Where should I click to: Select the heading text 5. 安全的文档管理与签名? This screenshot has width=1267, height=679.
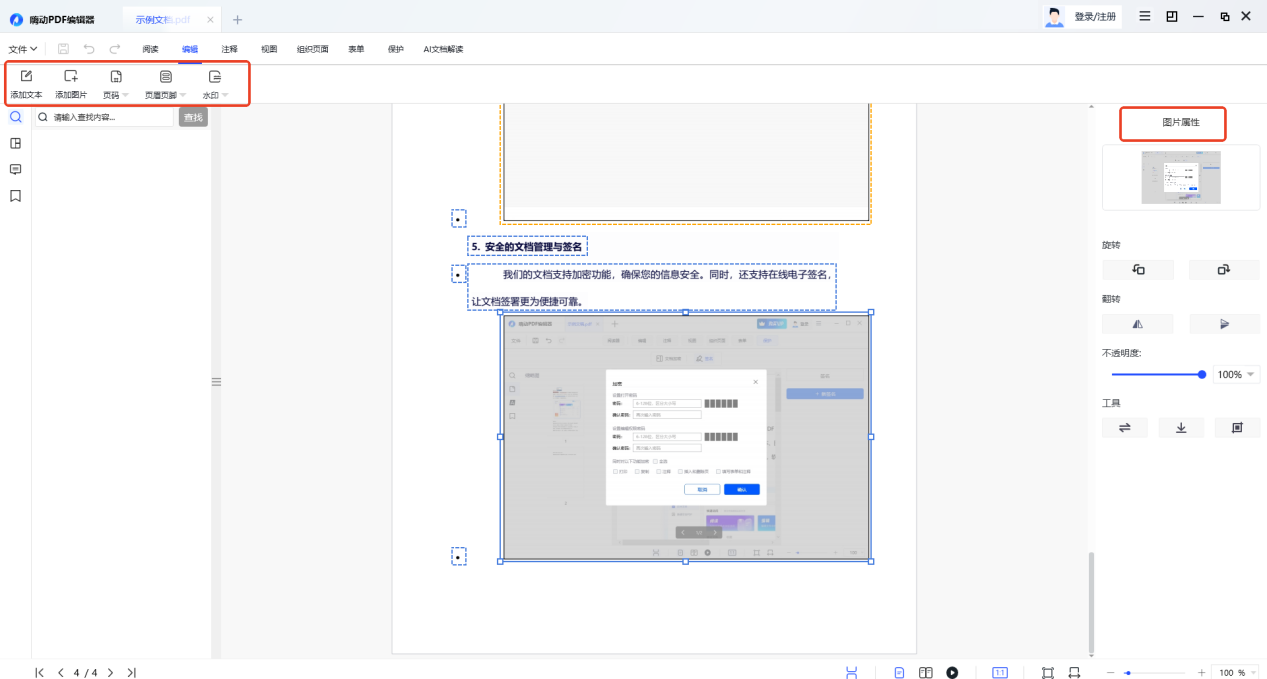[x=527, y=246]
